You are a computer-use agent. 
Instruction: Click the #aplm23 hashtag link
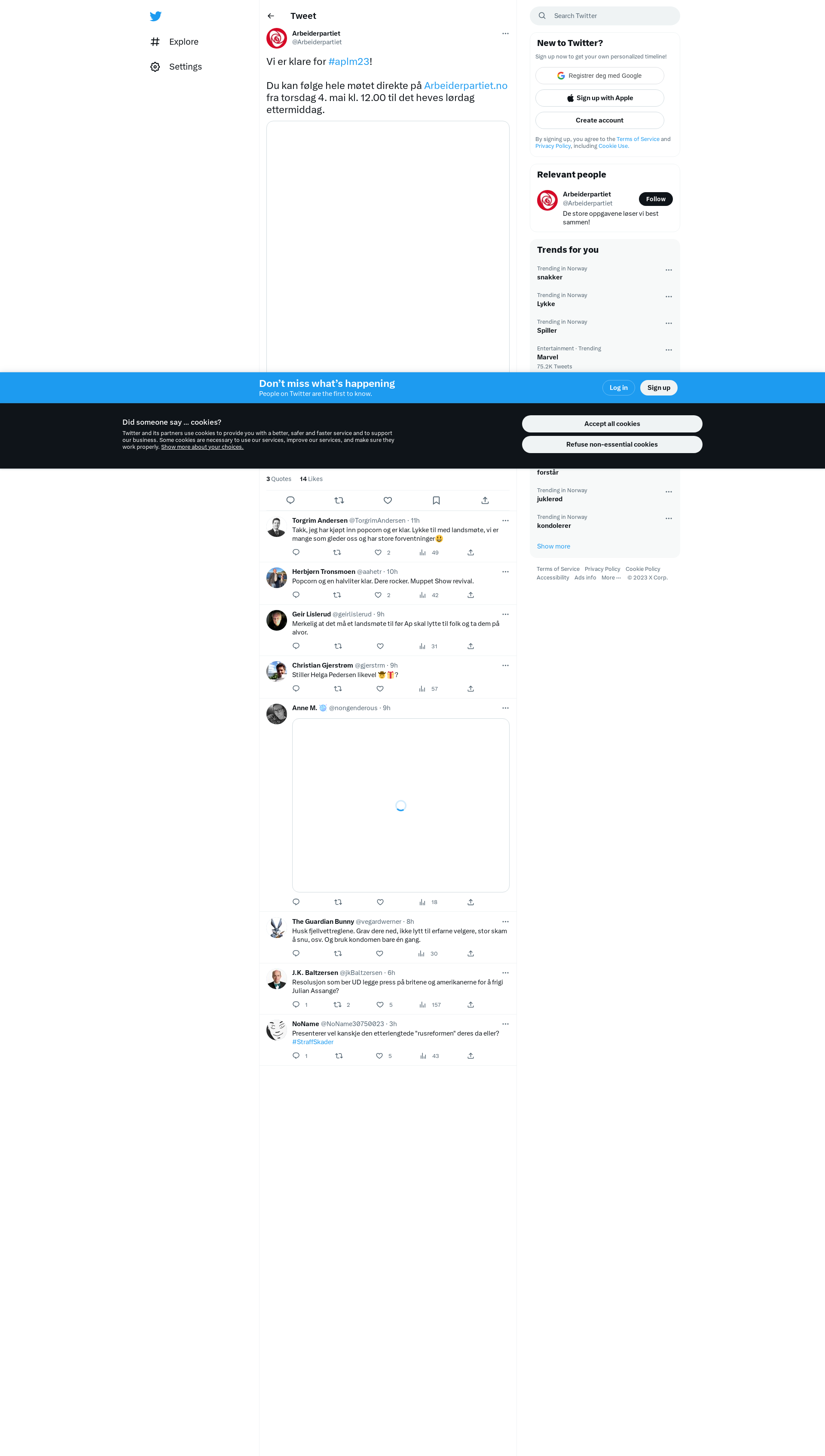[x=348, y=61]
